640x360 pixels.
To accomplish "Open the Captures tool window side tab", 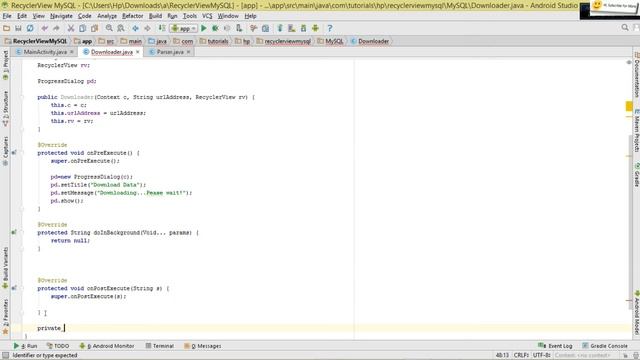I will click(x=5, y=151).
